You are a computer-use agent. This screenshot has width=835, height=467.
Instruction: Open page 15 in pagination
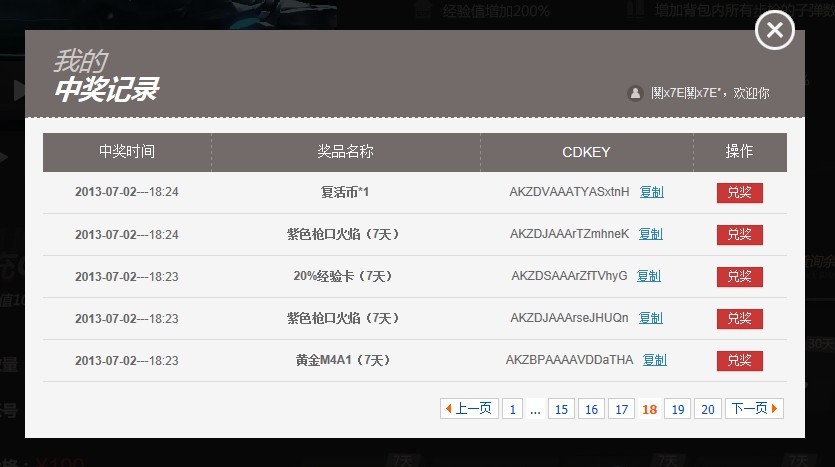tap(561, 408)
